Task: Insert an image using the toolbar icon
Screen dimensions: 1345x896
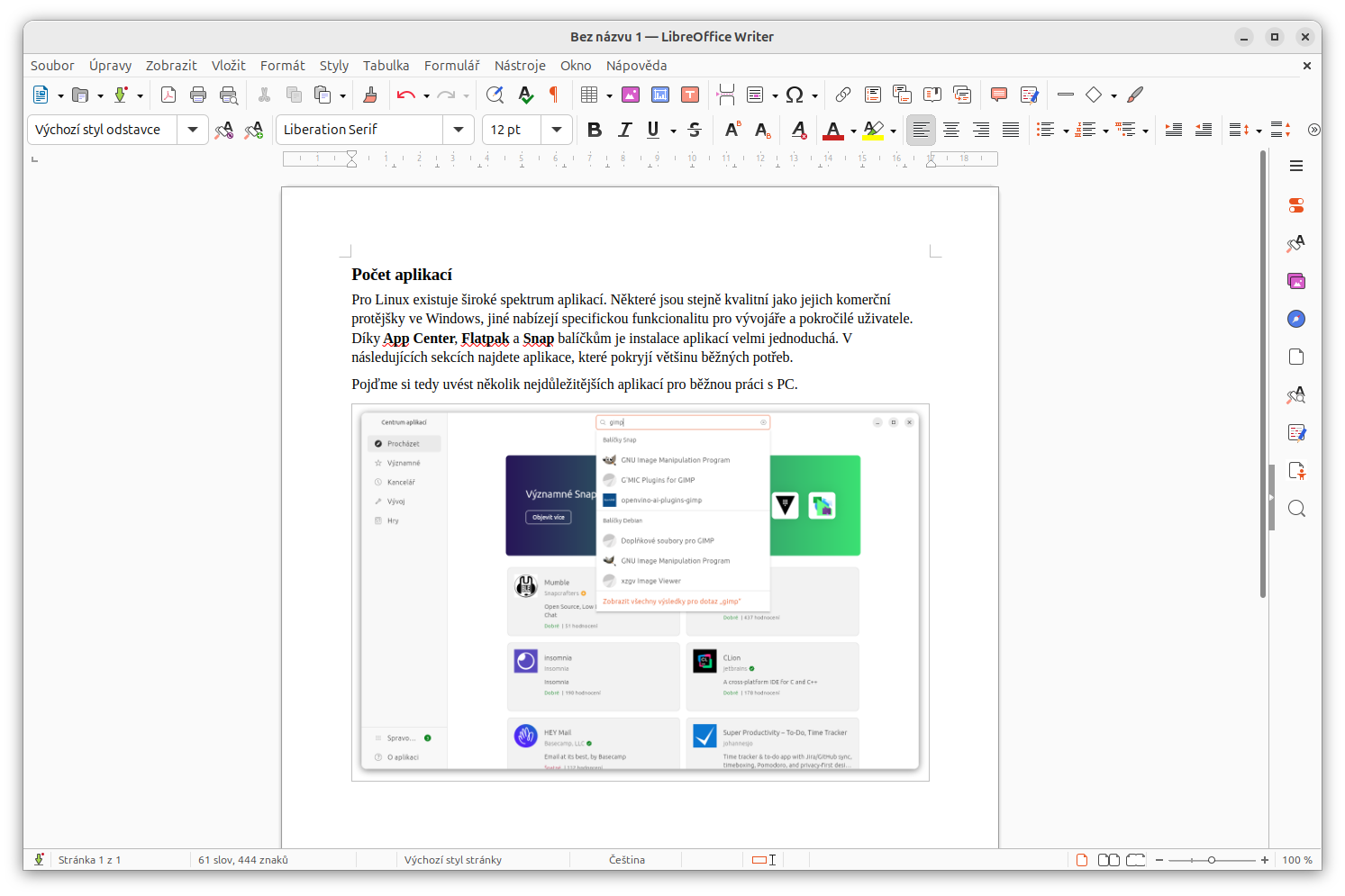Action: (x=630, y=95)
